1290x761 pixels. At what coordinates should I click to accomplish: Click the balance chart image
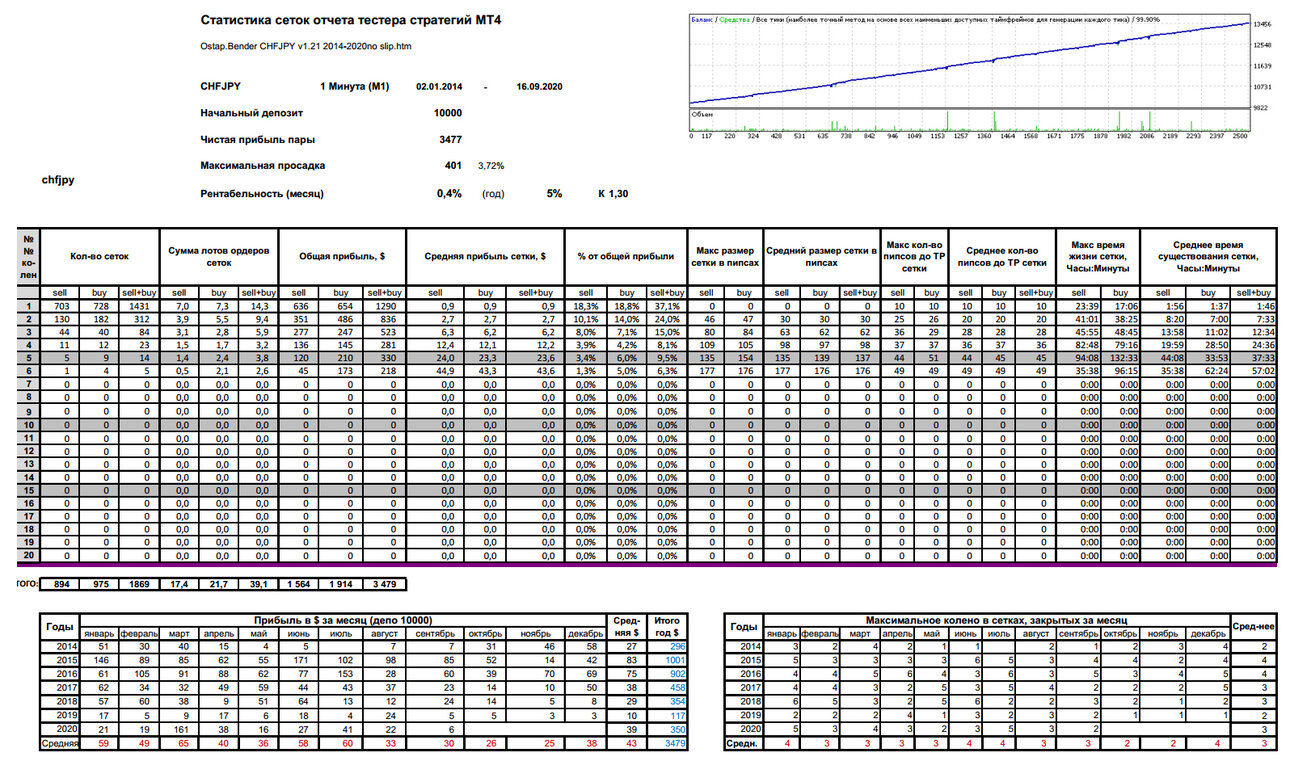970,76
